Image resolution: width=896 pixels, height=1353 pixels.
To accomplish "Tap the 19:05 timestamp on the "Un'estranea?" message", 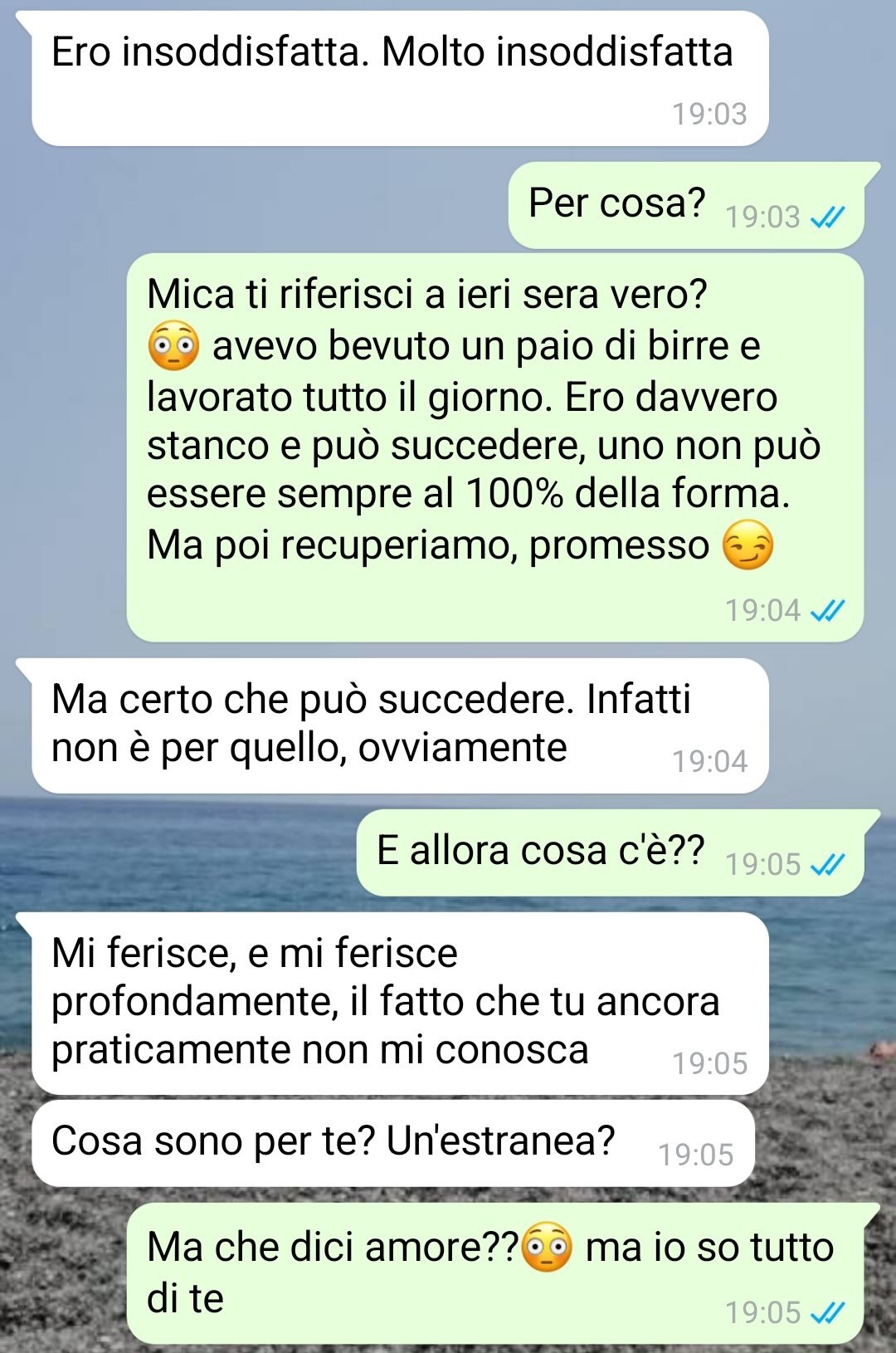I will tap(696, 1155).
